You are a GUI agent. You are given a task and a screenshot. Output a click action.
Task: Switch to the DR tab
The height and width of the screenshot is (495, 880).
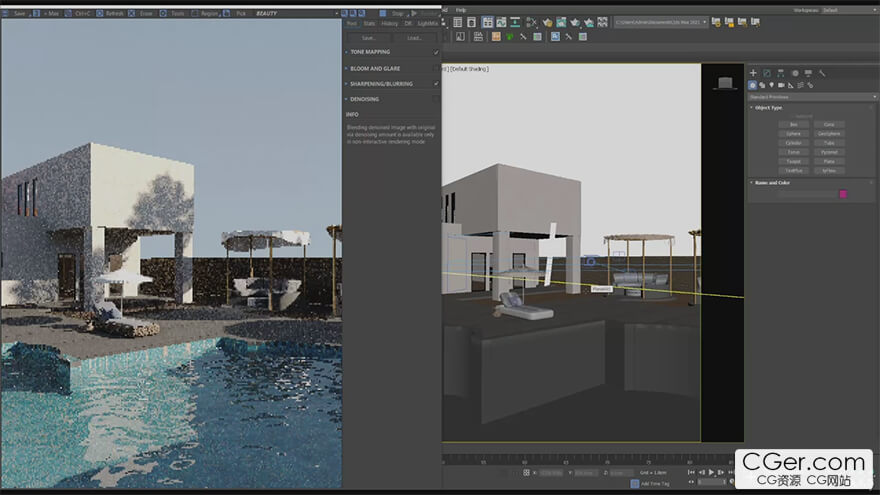(x=408, y=24)
